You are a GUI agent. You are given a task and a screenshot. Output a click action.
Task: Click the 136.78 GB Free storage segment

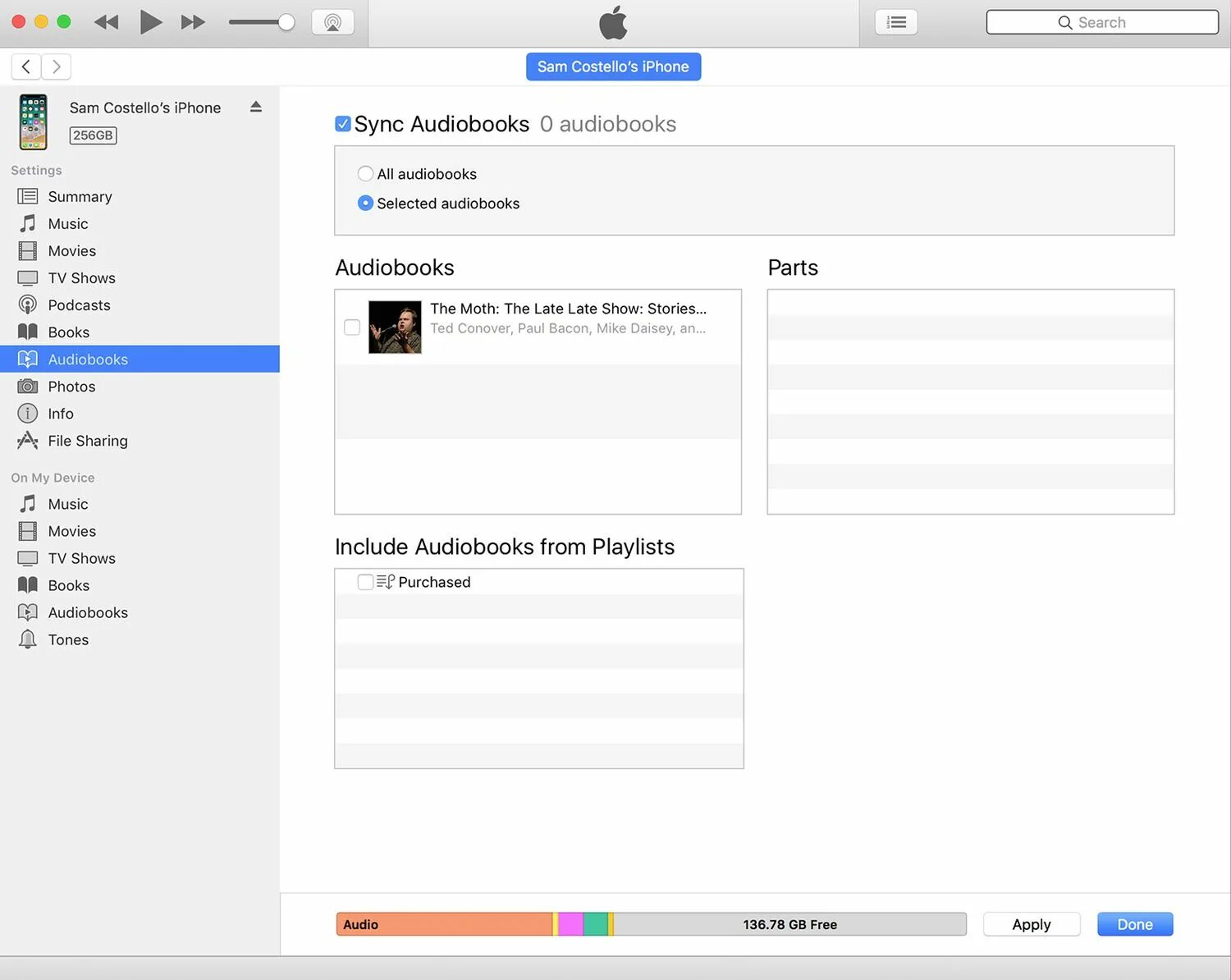point(789,924)
